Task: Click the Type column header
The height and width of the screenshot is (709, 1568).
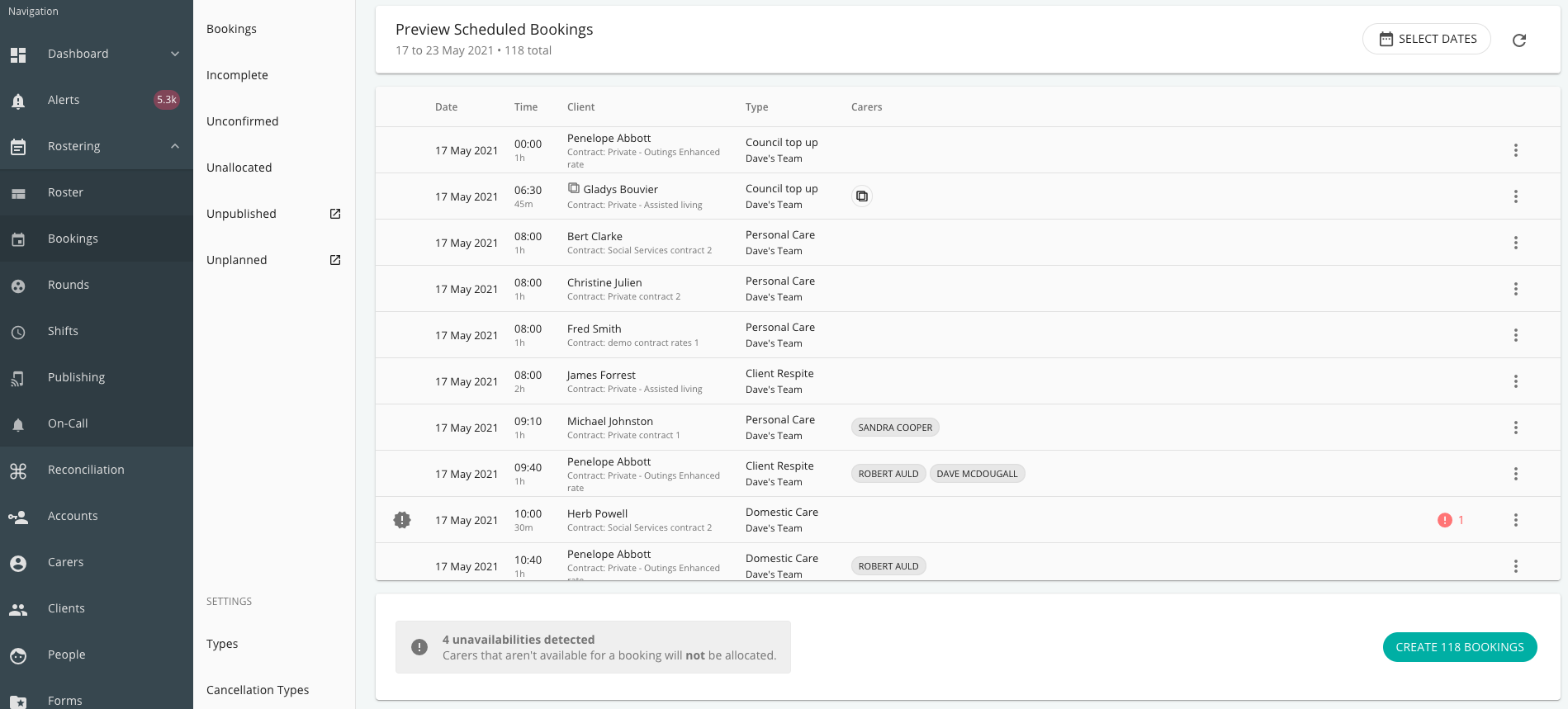Action: (x=756, y=107)
